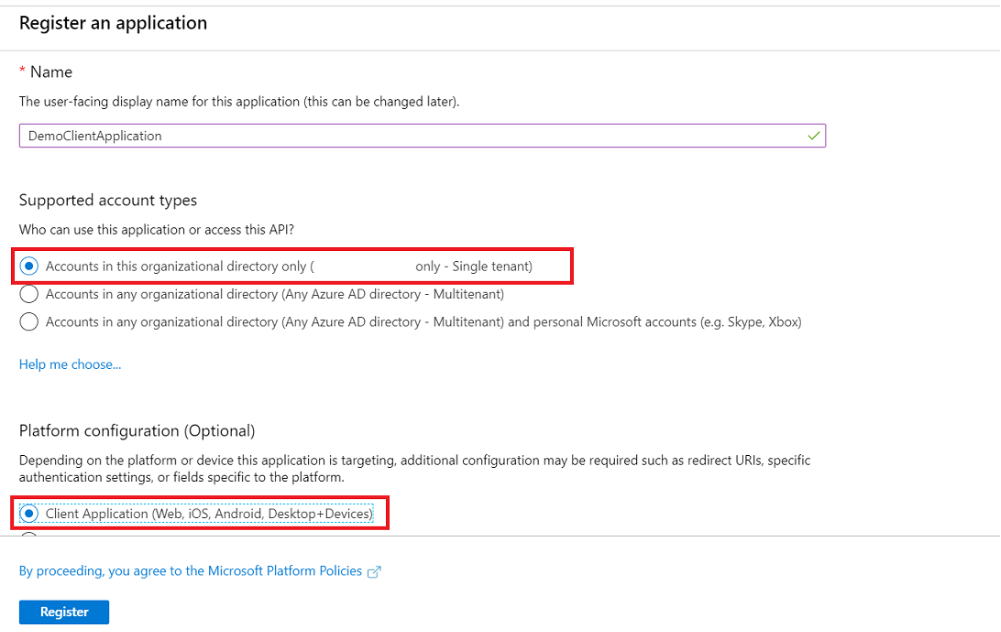
Task: Click the 'Who can use this application' question
Action: click(x=156, y=230)
